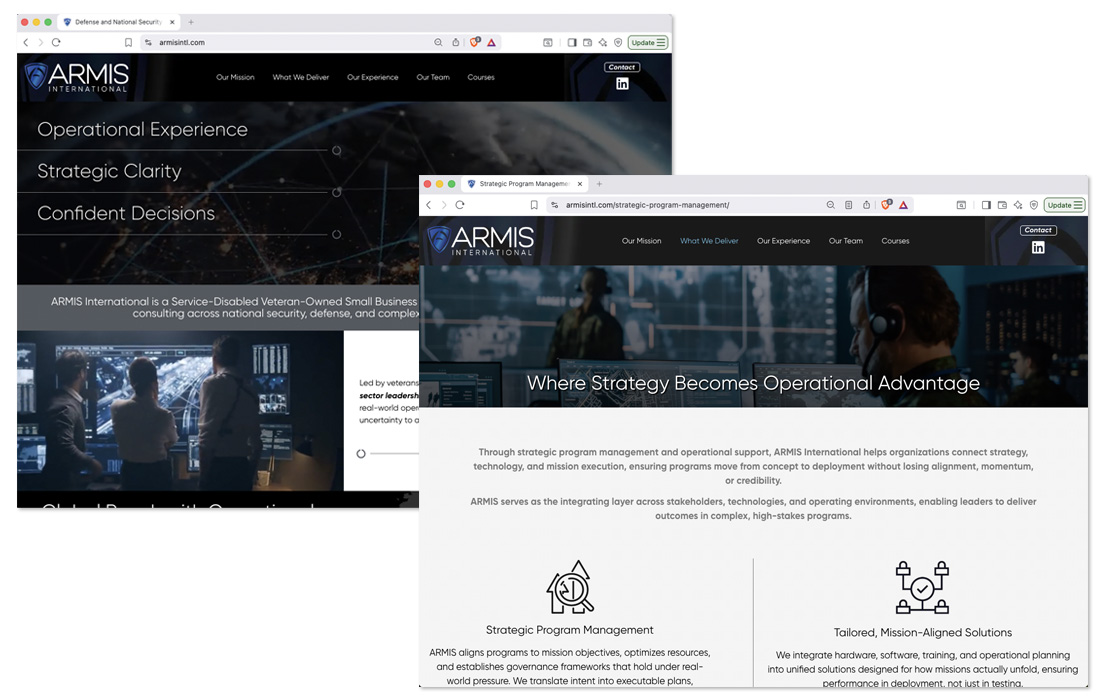
Task: Reload the rear armisintl.com window
Action: (x=56, y=42)
